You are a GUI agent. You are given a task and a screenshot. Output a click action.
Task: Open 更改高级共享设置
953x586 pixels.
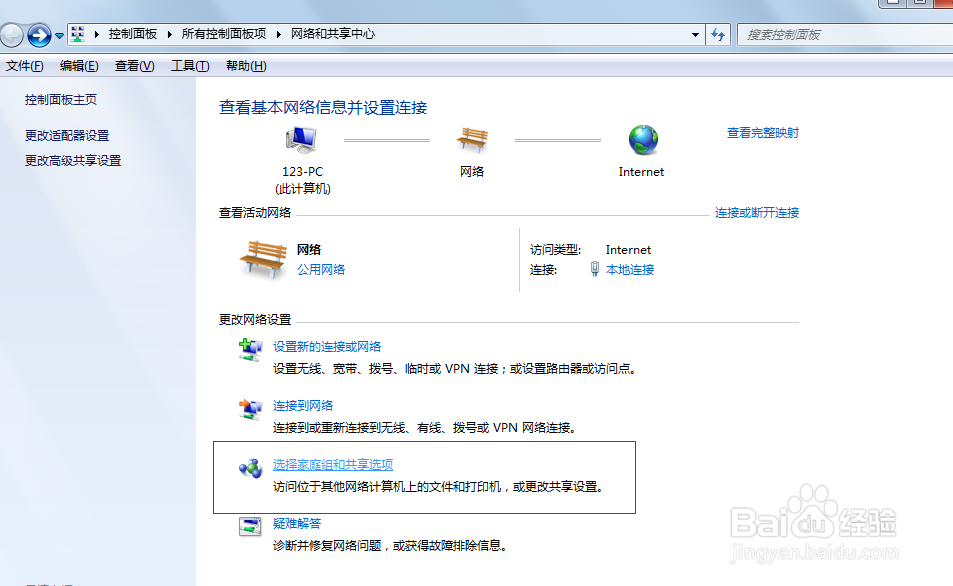[71, 160]
